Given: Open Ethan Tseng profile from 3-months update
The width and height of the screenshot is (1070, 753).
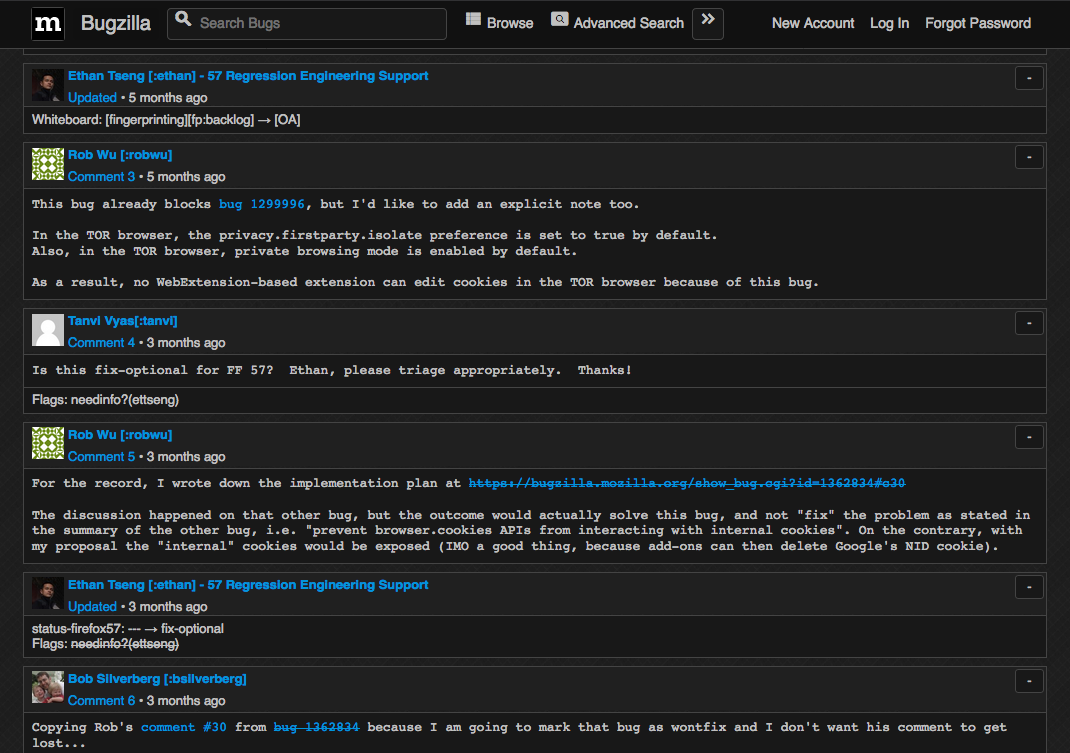Looking at the screenshot, I should click(x=248, y=585).
